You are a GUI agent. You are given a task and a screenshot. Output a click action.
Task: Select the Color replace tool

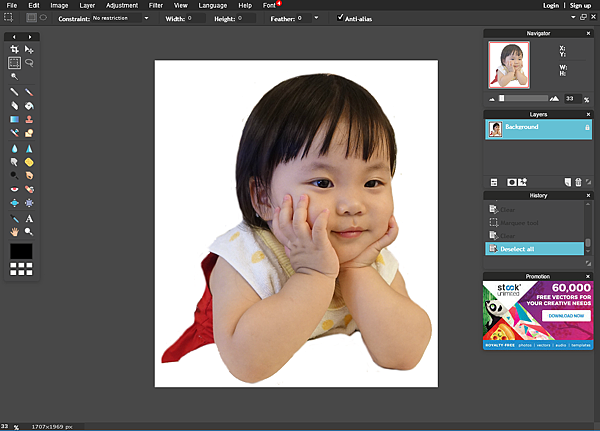14,133
